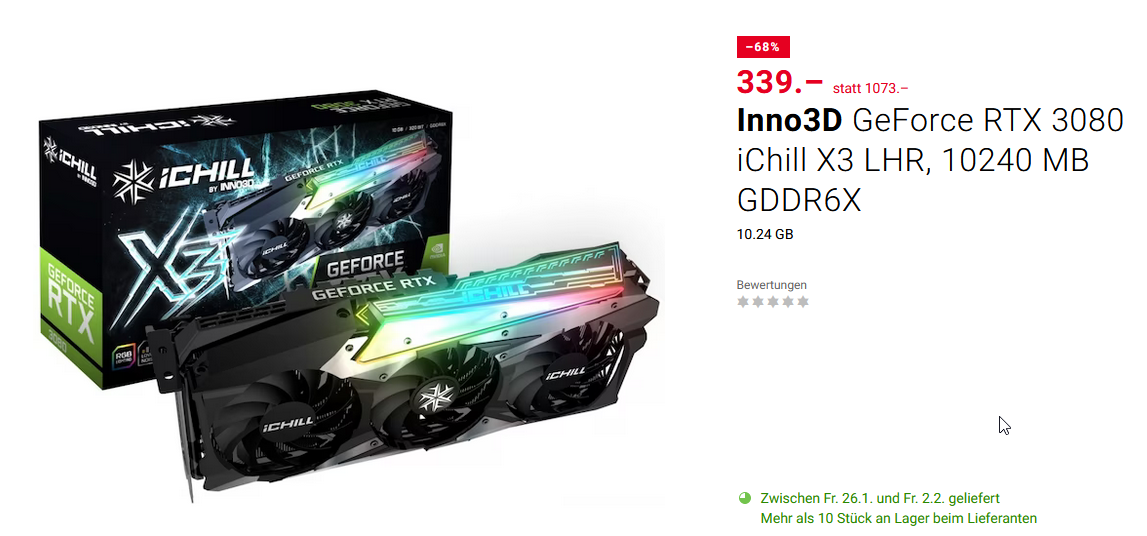Select the first rating star
This screenshot has height=536, width=1147.
(743, 301)
